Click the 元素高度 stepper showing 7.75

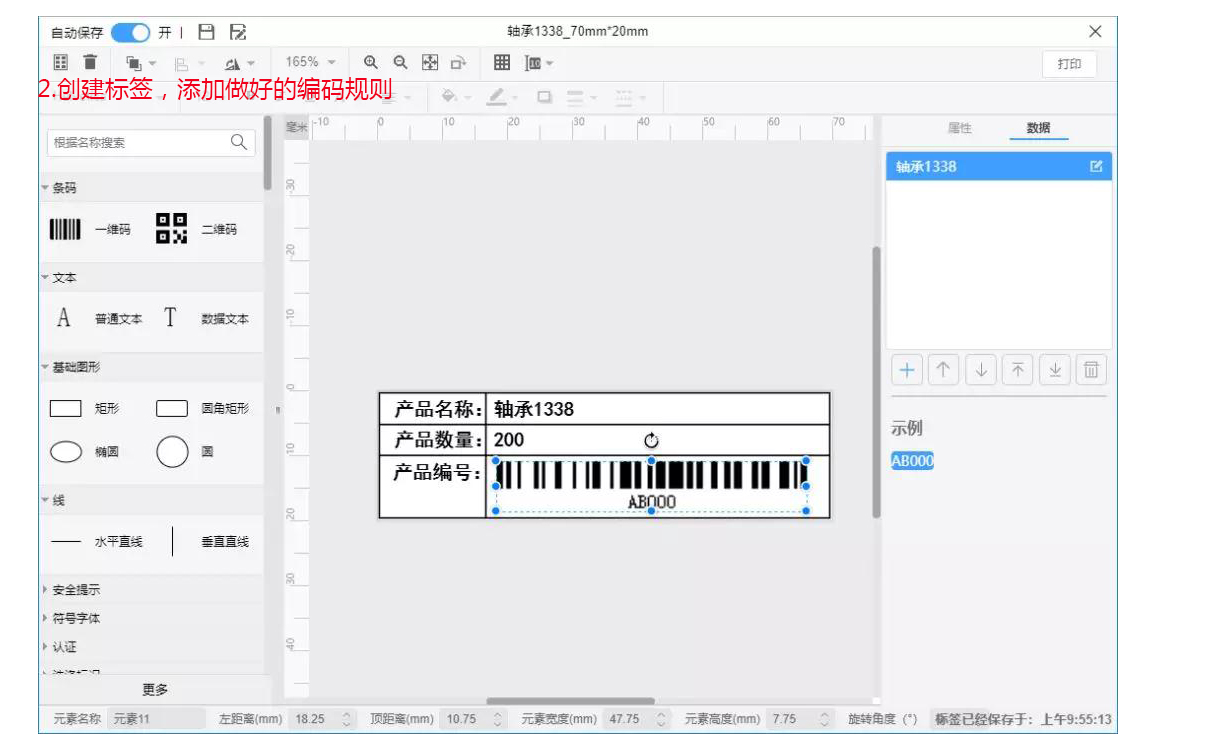point(800,719)
